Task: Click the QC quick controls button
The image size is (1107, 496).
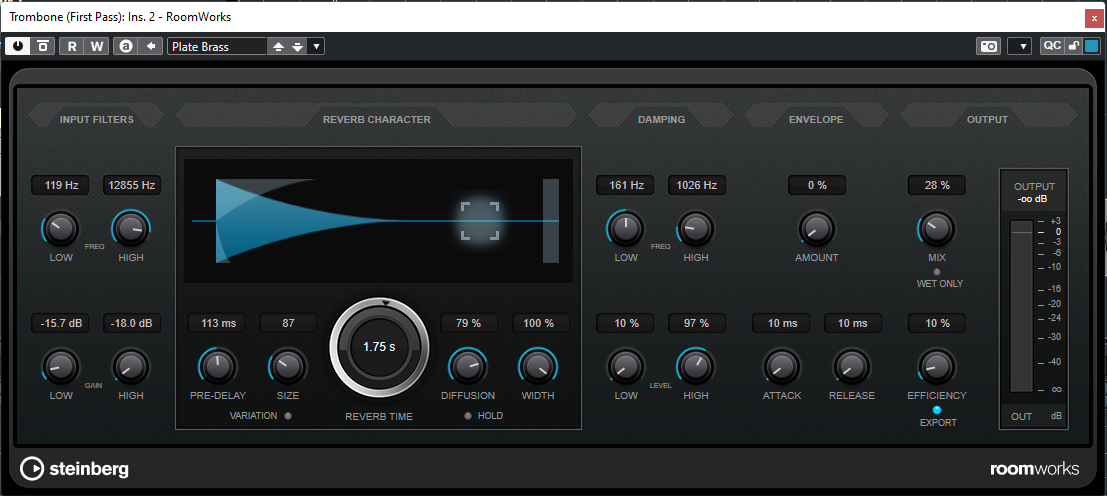Action: pos(1051,46)
